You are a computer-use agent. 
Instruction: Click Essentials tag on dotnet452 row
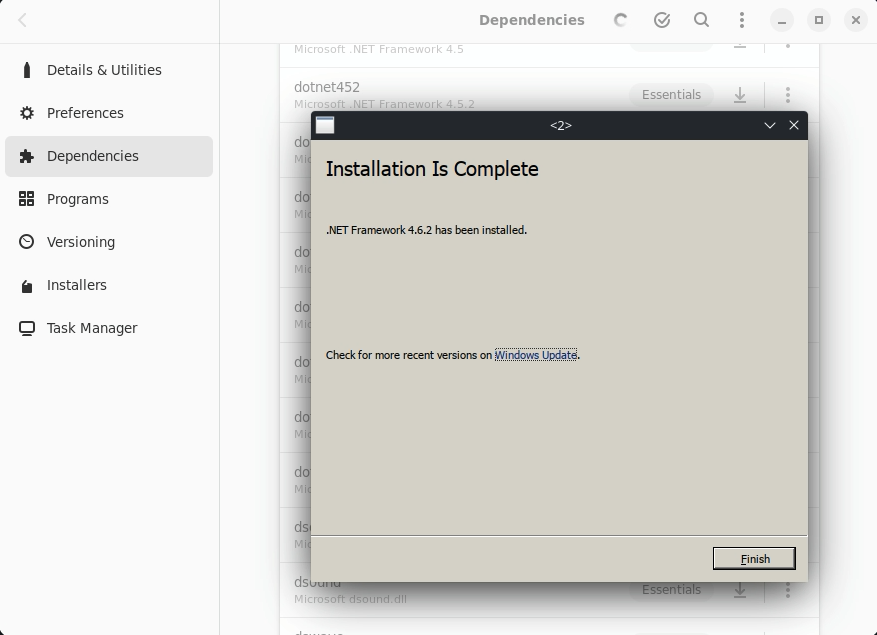click(x=671, y=95)
